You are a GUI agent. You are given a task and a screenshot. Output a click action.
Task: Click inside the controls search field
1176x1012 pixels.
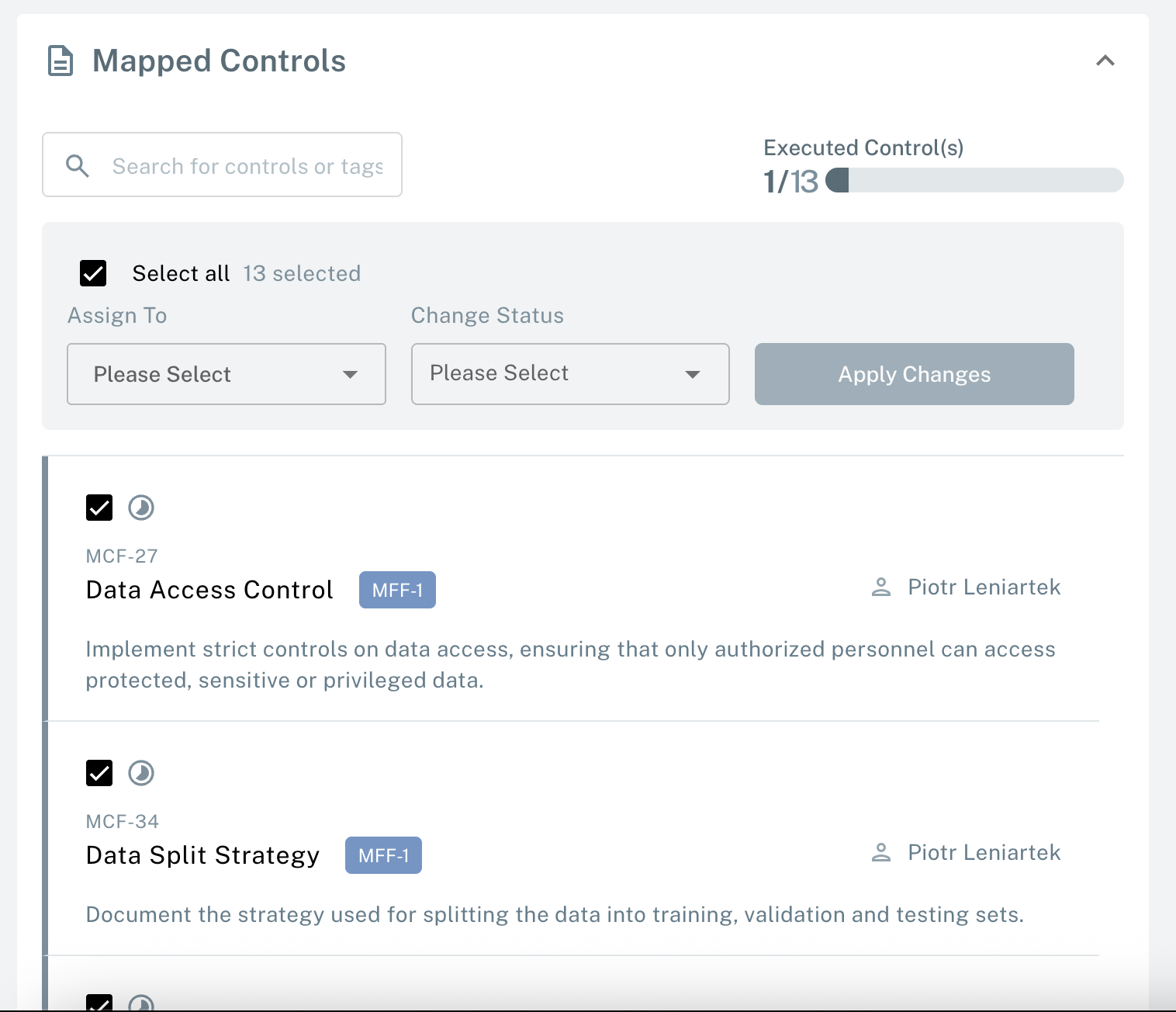[233, 165]
